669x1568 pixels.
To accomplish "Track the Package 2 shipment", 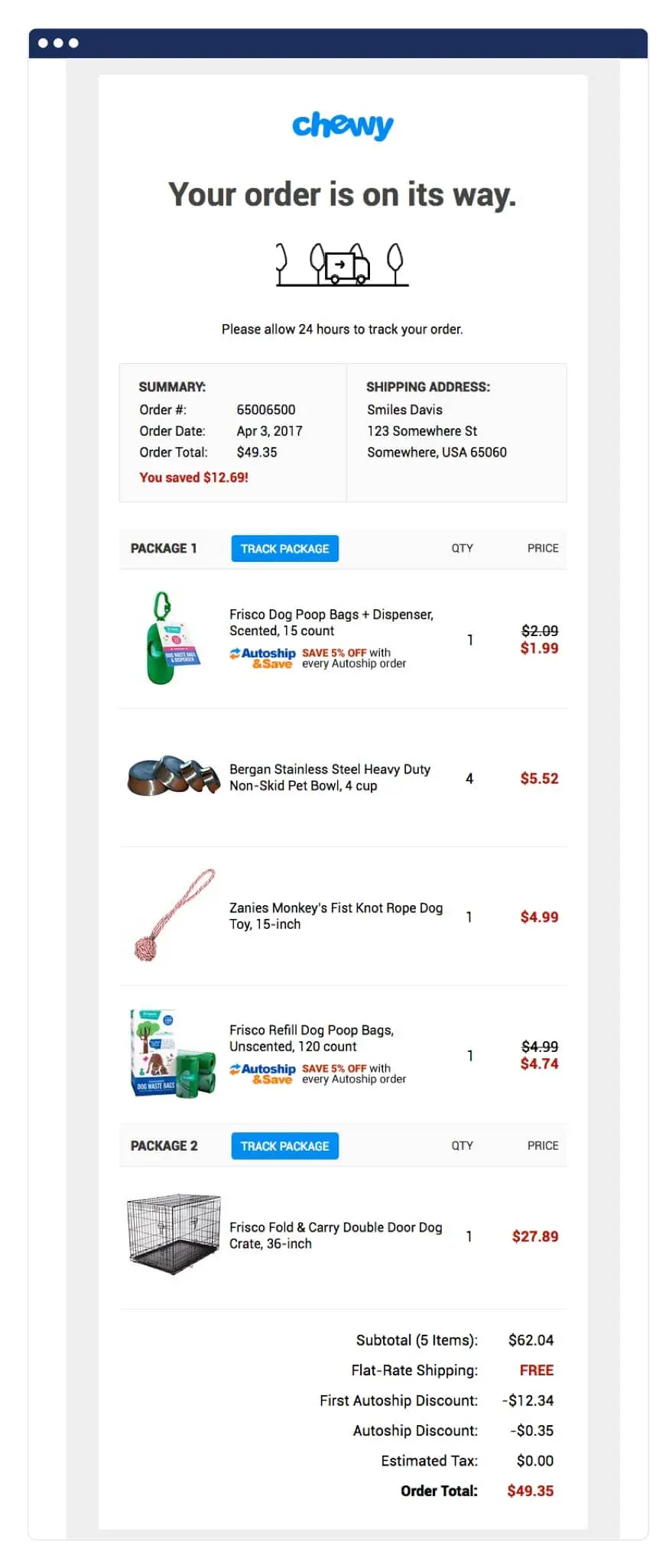I will pos(284,1146).
